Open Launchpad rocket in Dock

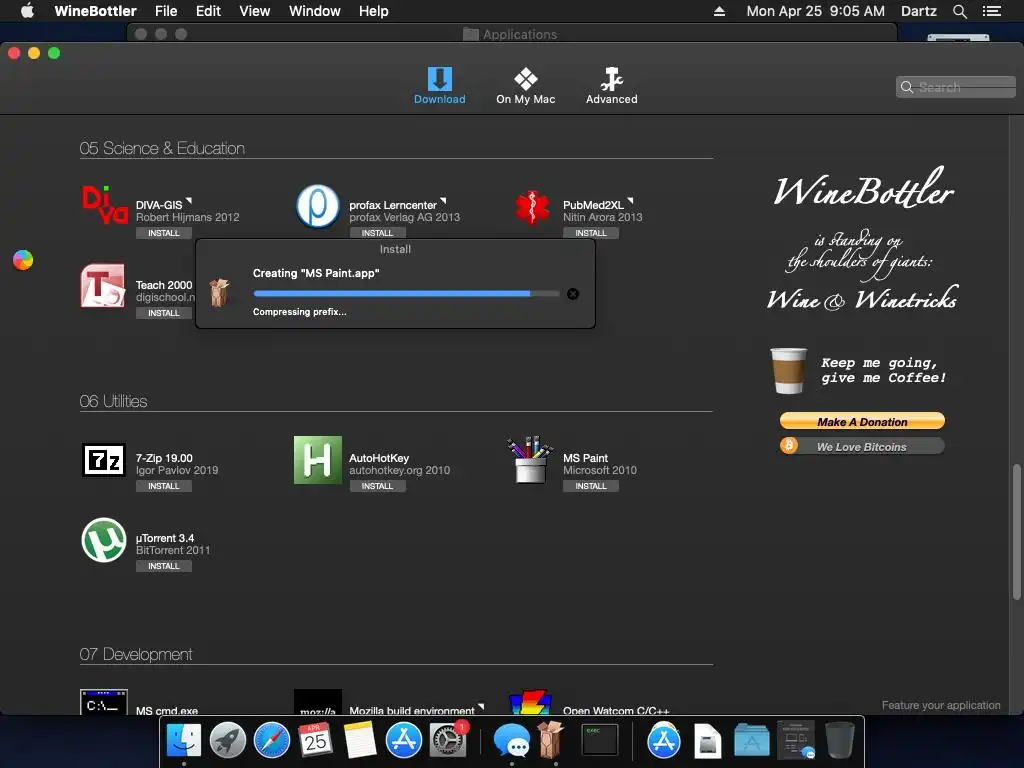[228, 741]
